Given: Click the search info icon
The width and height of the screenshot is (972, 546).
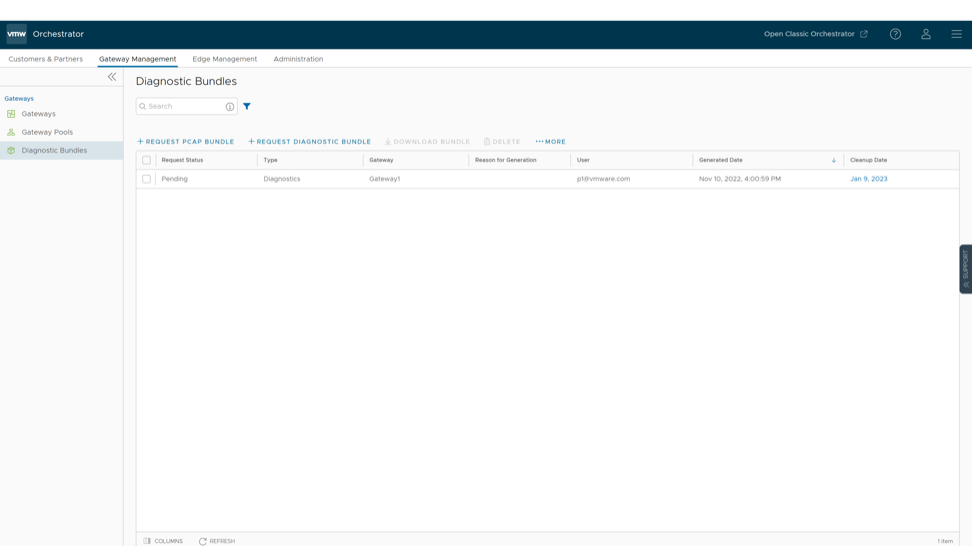Looking at the screenshot, I should tap(230, 106).
